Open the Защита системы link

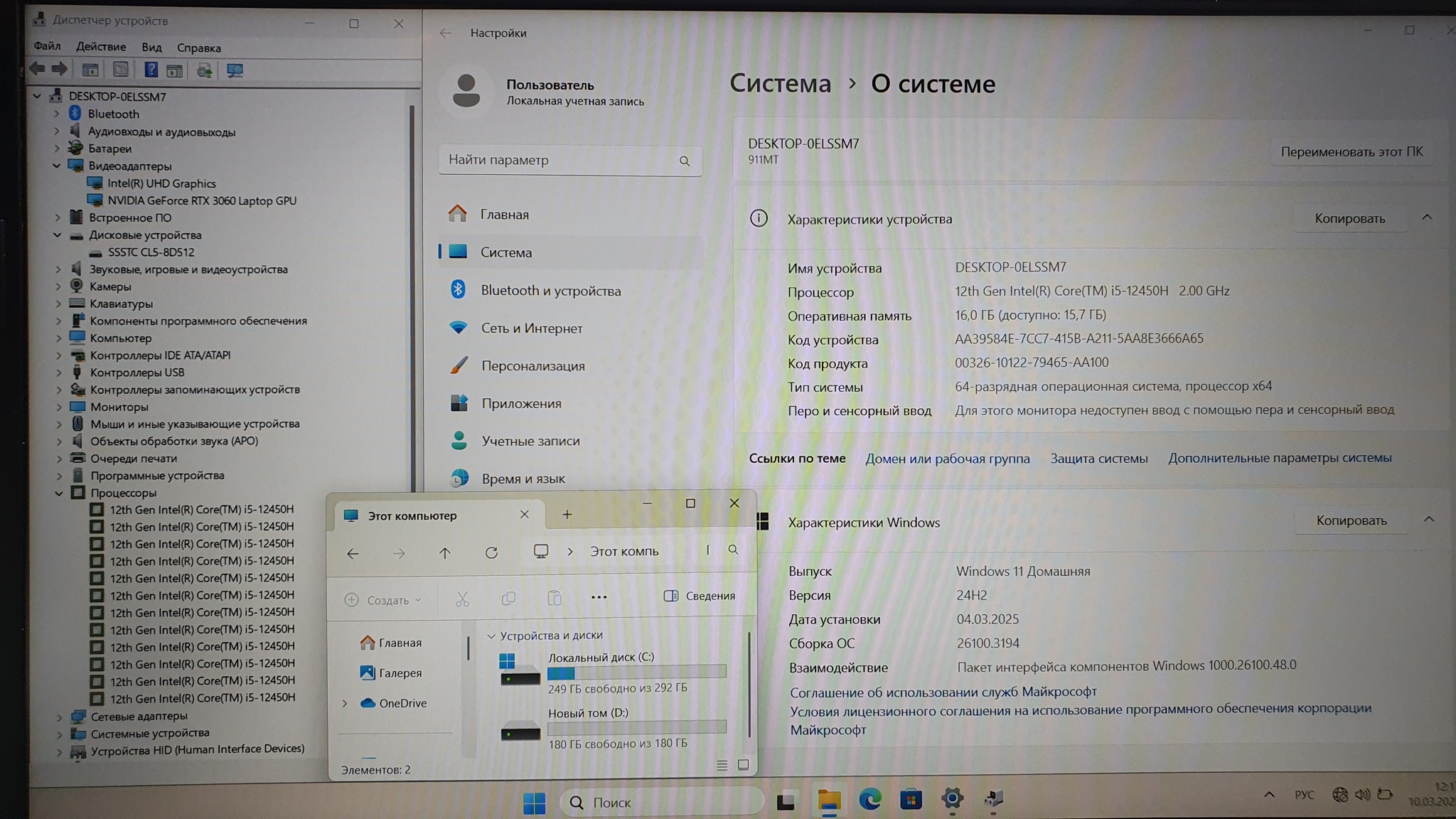[x=1099, y=459]
